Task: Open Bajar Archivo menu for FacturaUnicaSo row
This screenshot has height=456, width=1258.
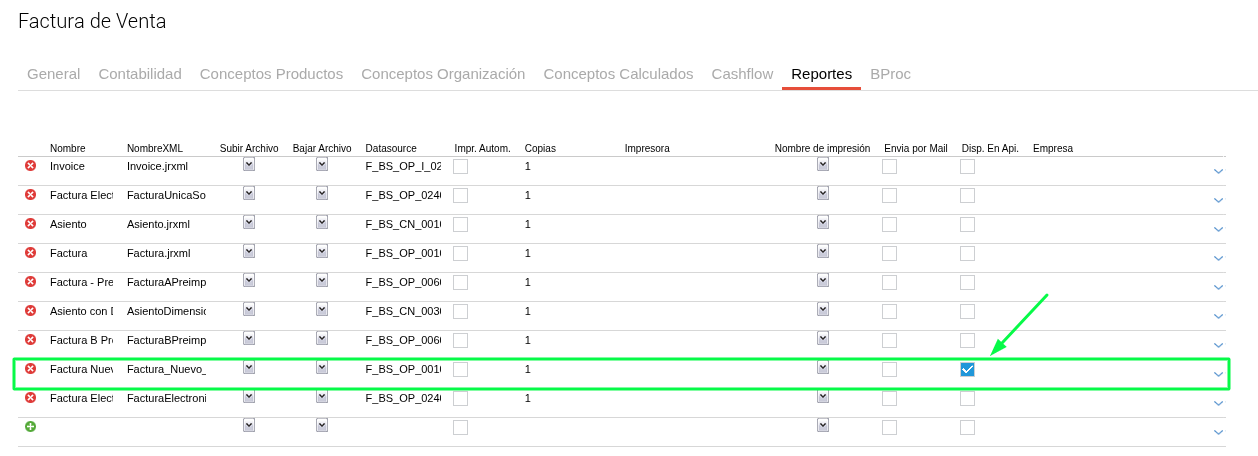Action: coord(322,193)
